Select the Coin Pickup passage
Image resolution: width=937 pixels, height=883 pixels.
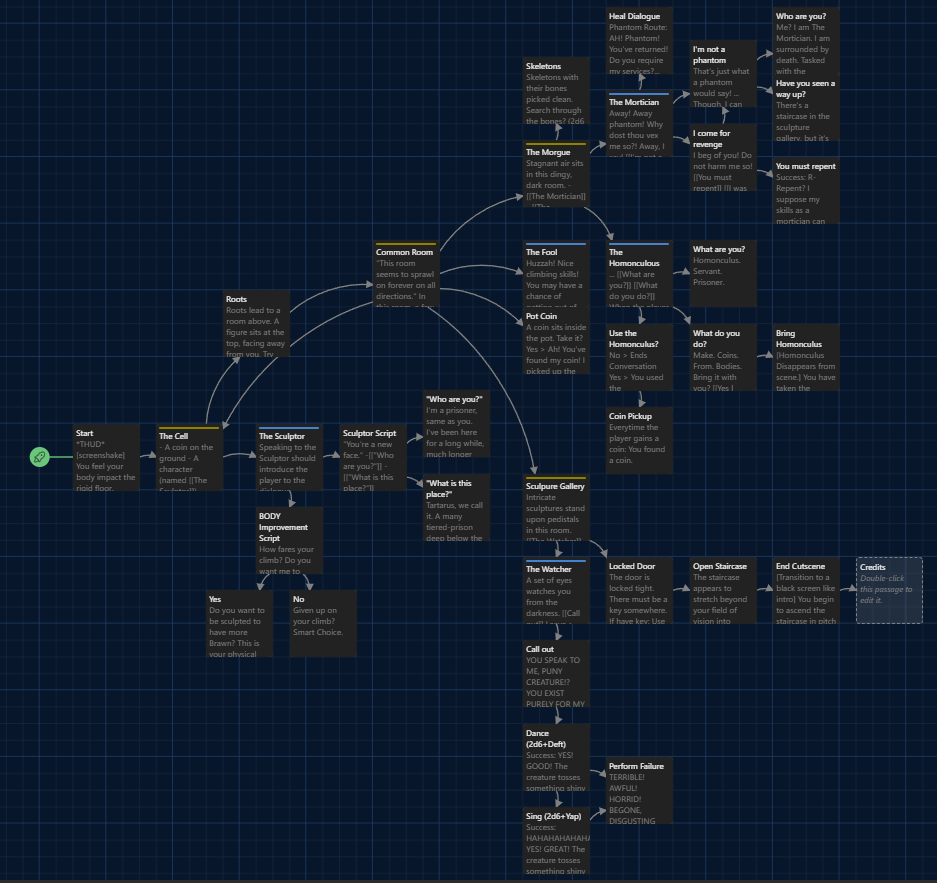(x=639, y=441)
